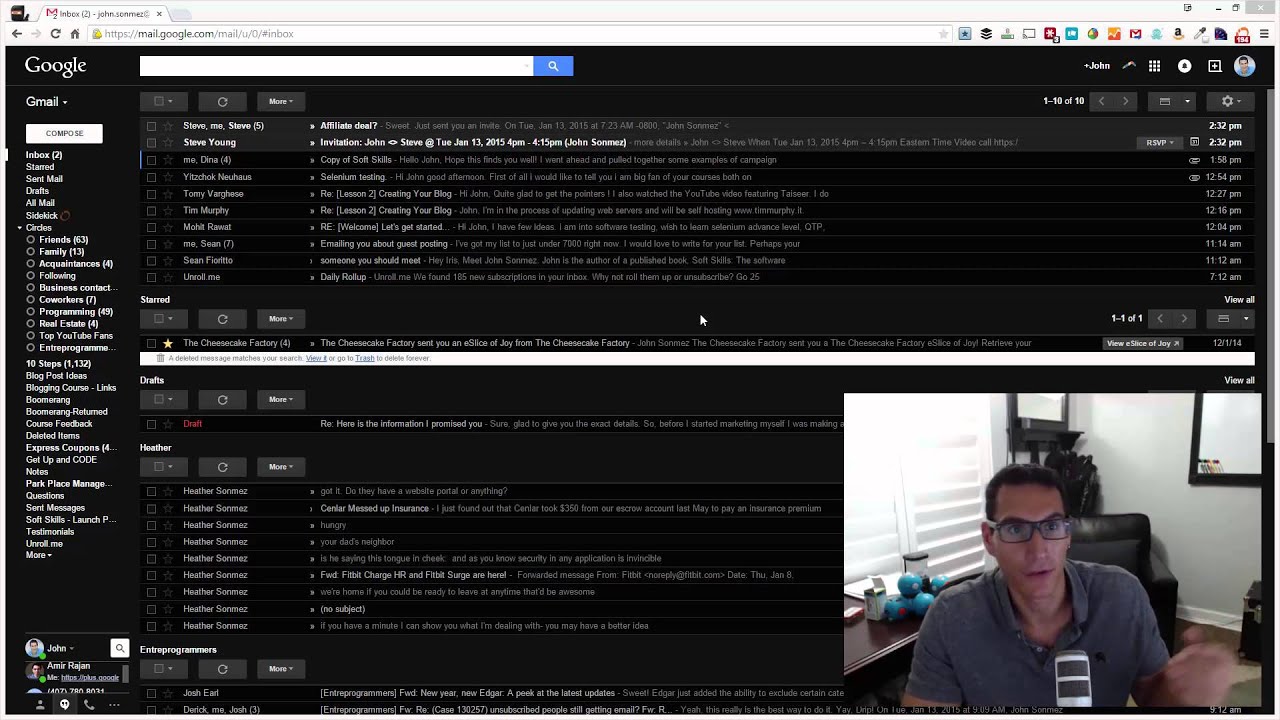Click the Sidekick extension icon in header
The image size is (1280, 720).
[1129, 66]
